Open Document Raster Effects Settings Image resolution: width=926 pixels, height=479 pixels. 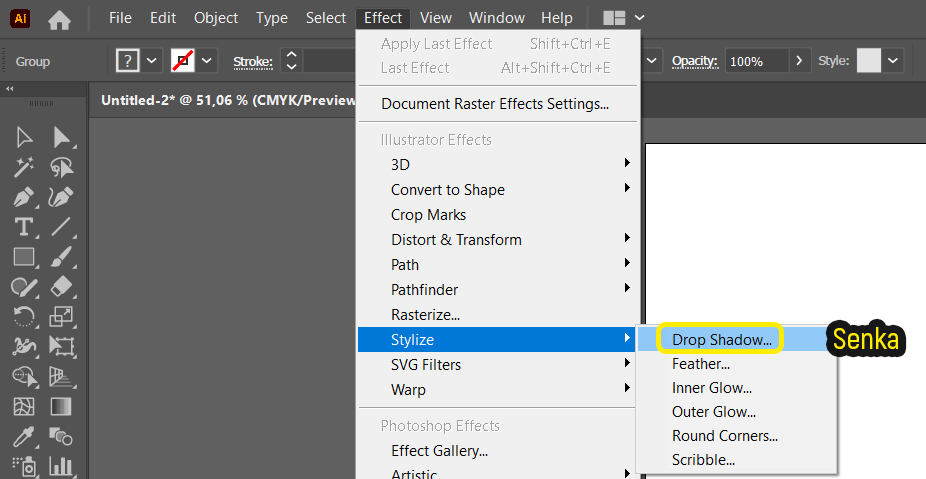coord(495,104)
